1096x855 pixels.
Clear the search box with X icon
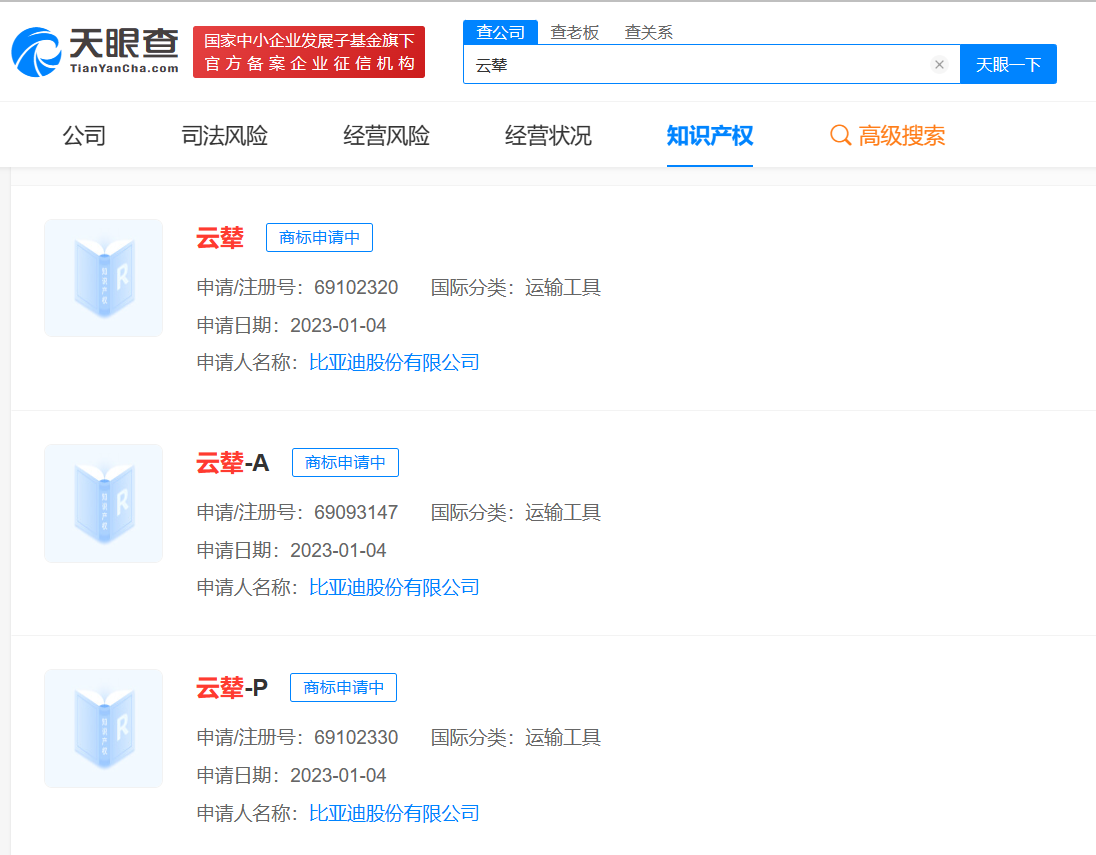pos(939,65)
